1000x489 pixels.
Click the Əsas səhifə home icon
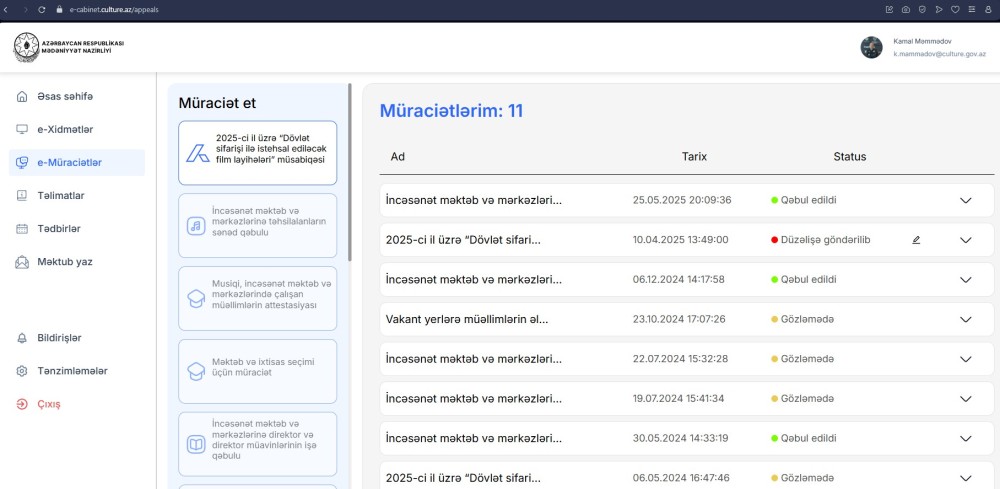[22, 96]
